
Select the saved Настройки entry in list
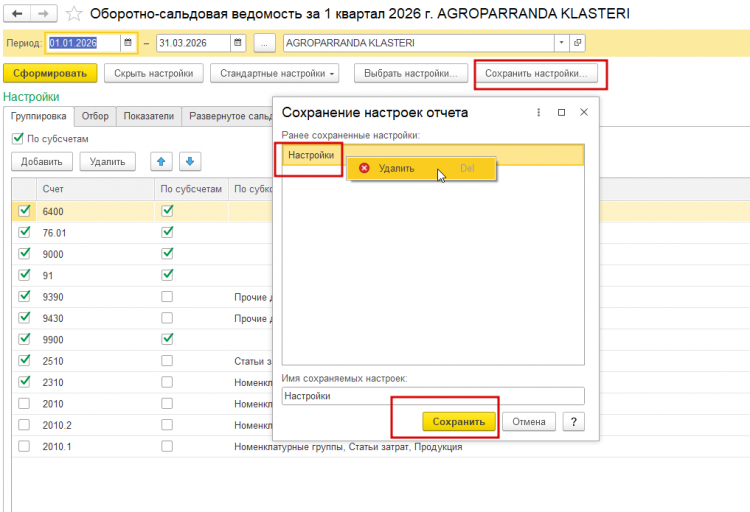[x=433, y=155]
